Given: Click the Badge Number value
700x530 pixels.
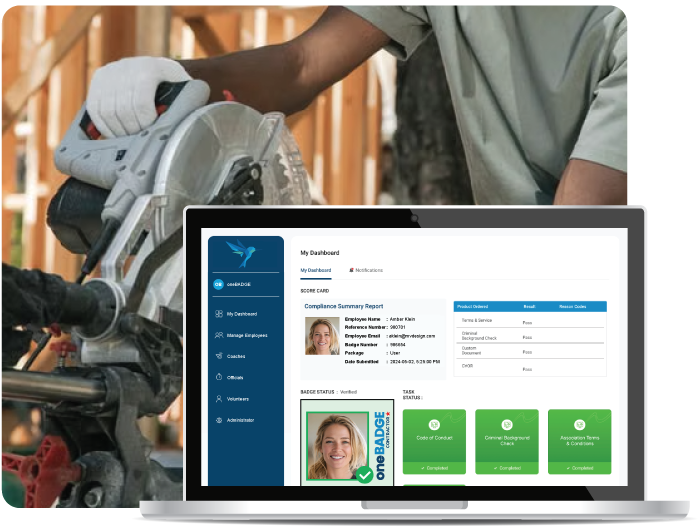Looking at the screenshot, I should (x=398, y=345).
